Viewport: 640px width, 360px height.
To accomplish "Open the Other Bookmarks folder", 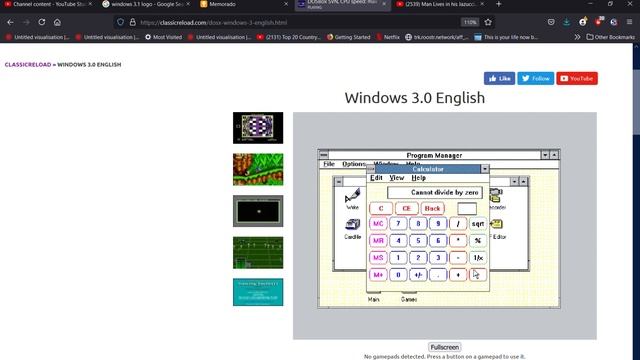I will point(611,37).
